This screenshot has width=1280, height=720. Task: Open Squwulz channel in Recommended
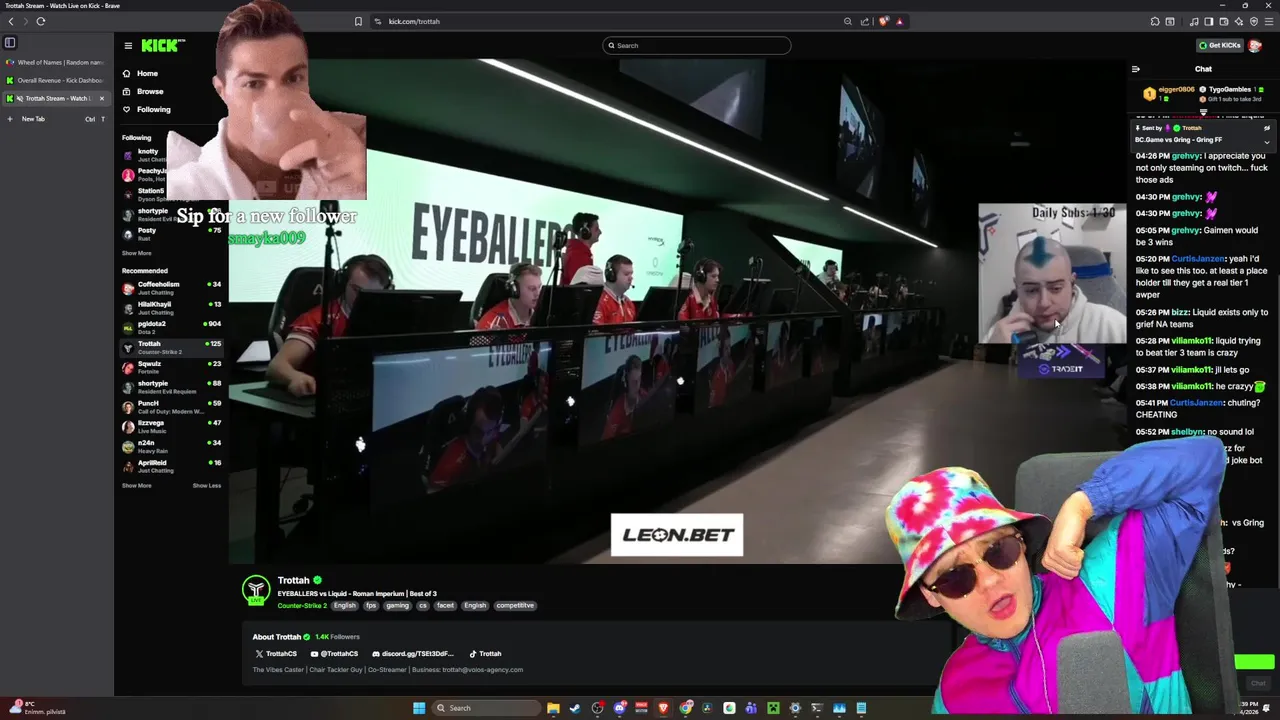170,367
